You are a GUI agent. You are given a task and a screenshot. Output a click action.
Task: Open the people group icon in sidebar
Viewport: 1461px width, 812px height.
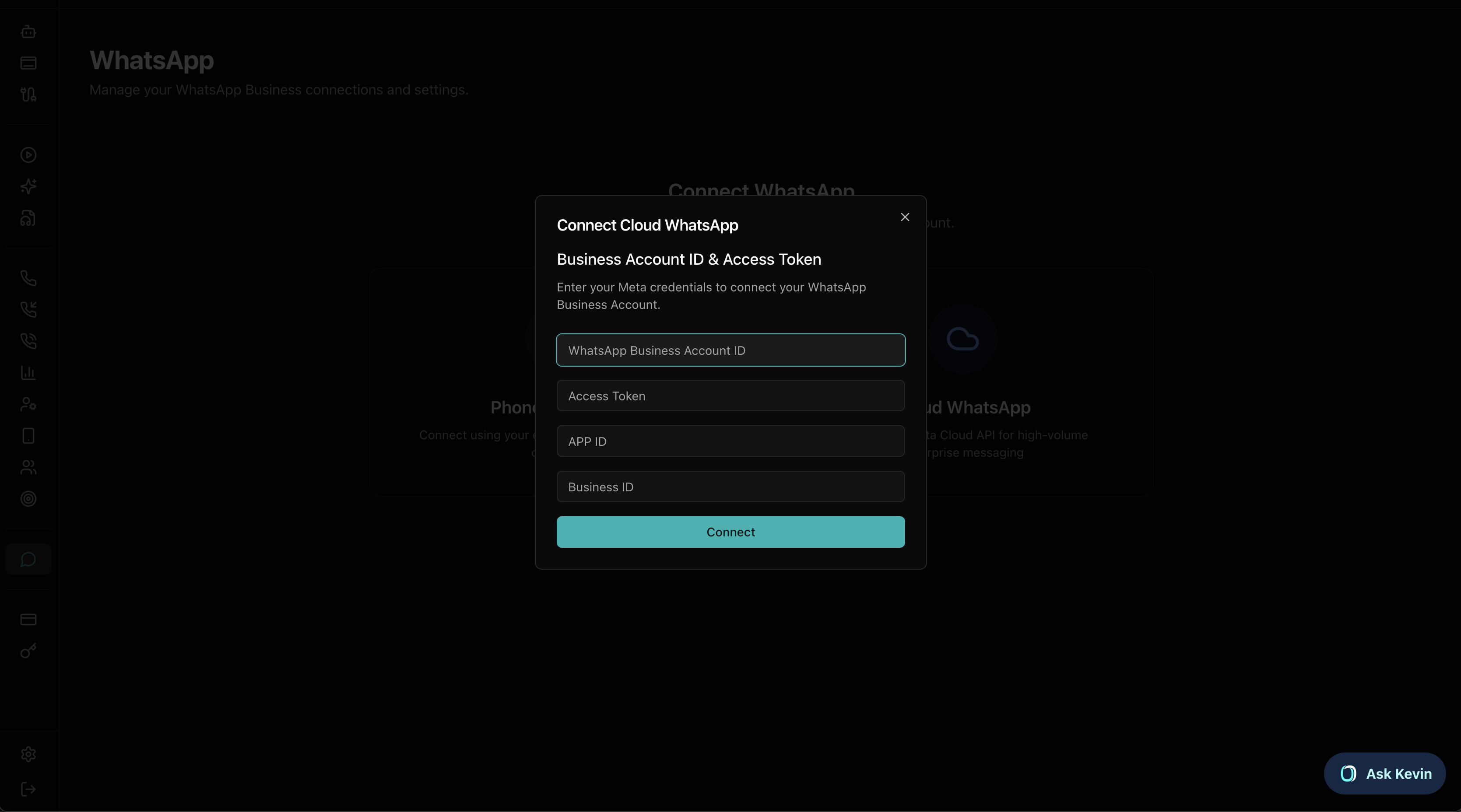[28, 467]
